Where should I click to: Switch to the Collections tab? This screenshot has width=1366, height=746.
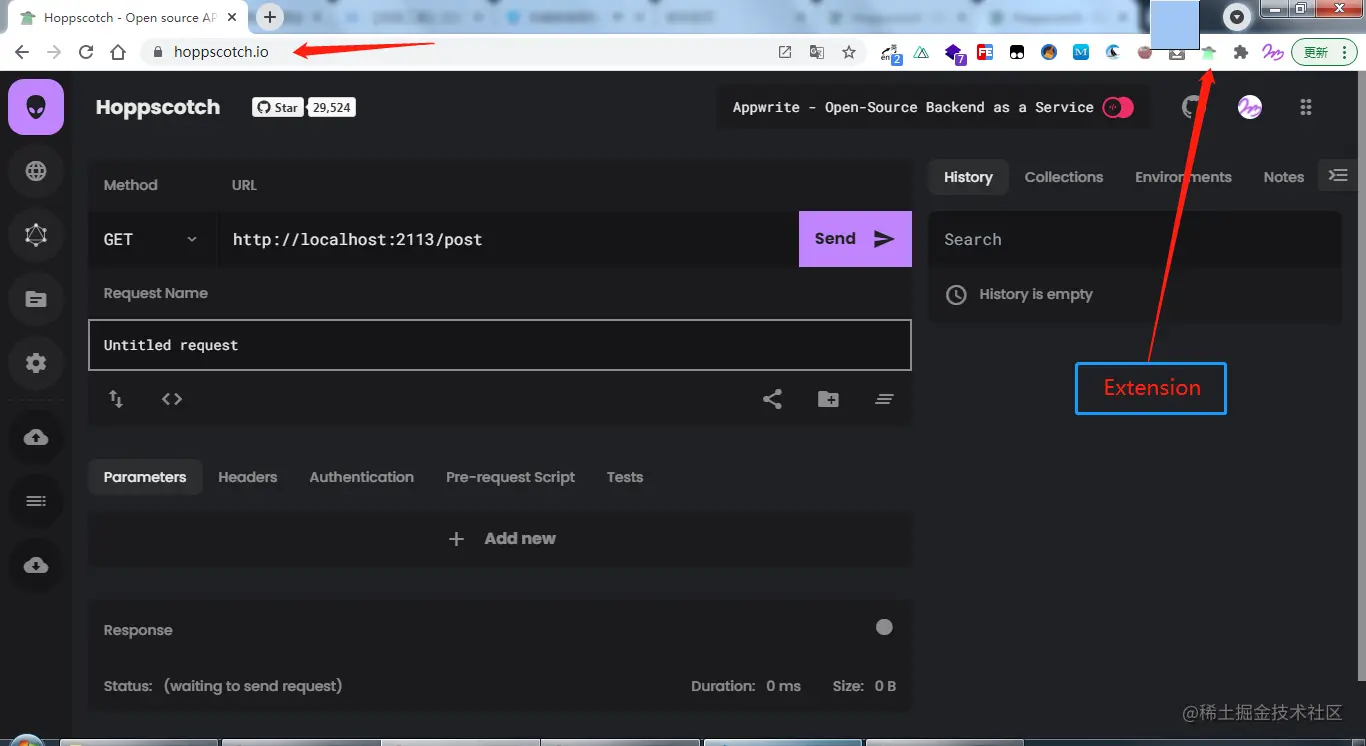(1064, 177)
